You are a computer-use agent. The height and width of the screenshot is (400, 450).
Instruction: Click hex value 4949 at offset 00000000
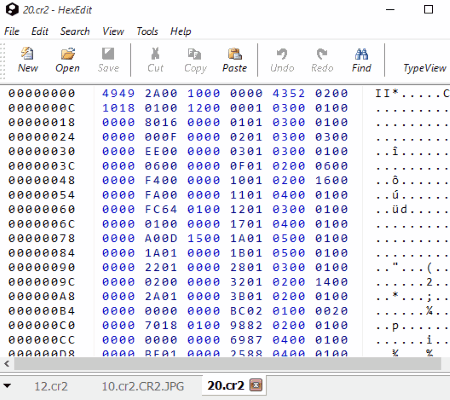(x=118, y=93)
